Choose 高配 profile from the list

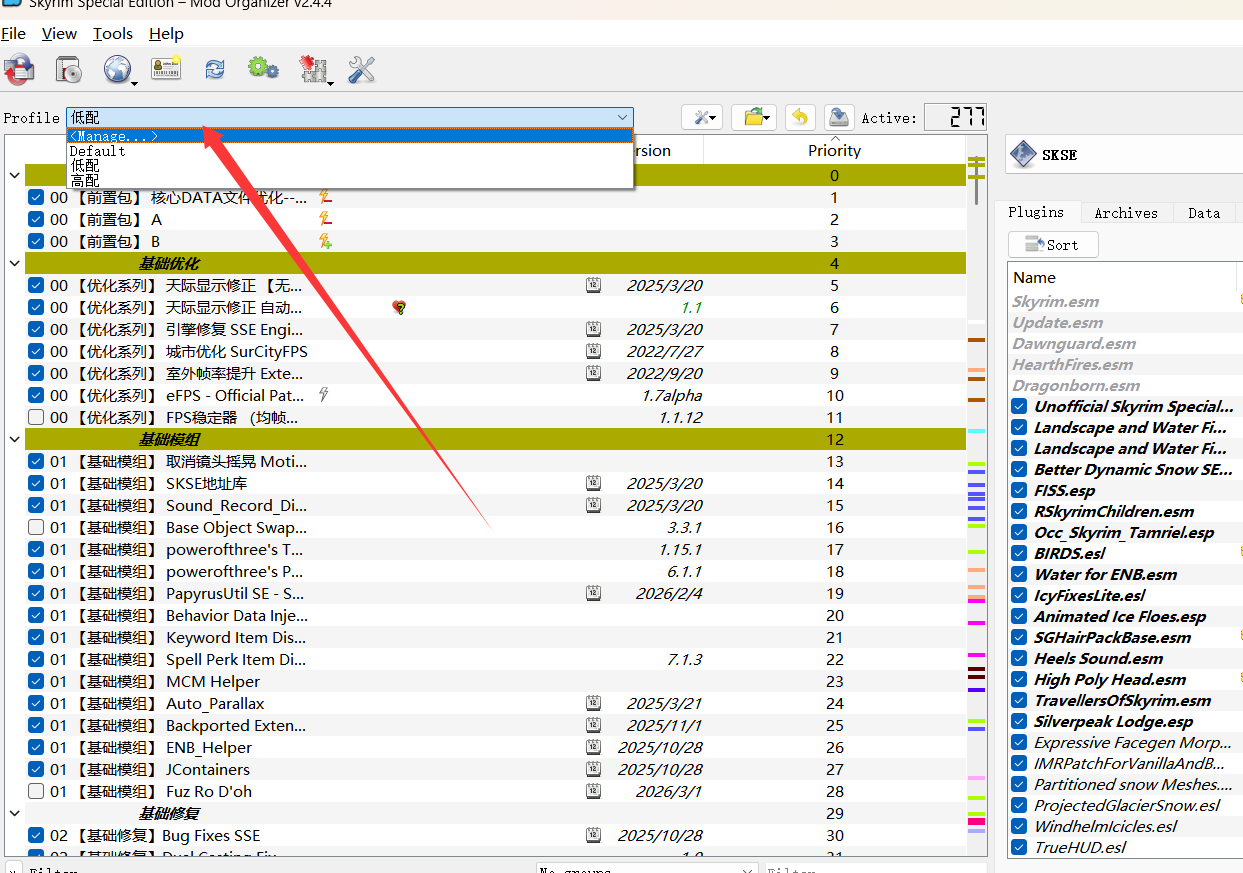(x=85, y=181)
